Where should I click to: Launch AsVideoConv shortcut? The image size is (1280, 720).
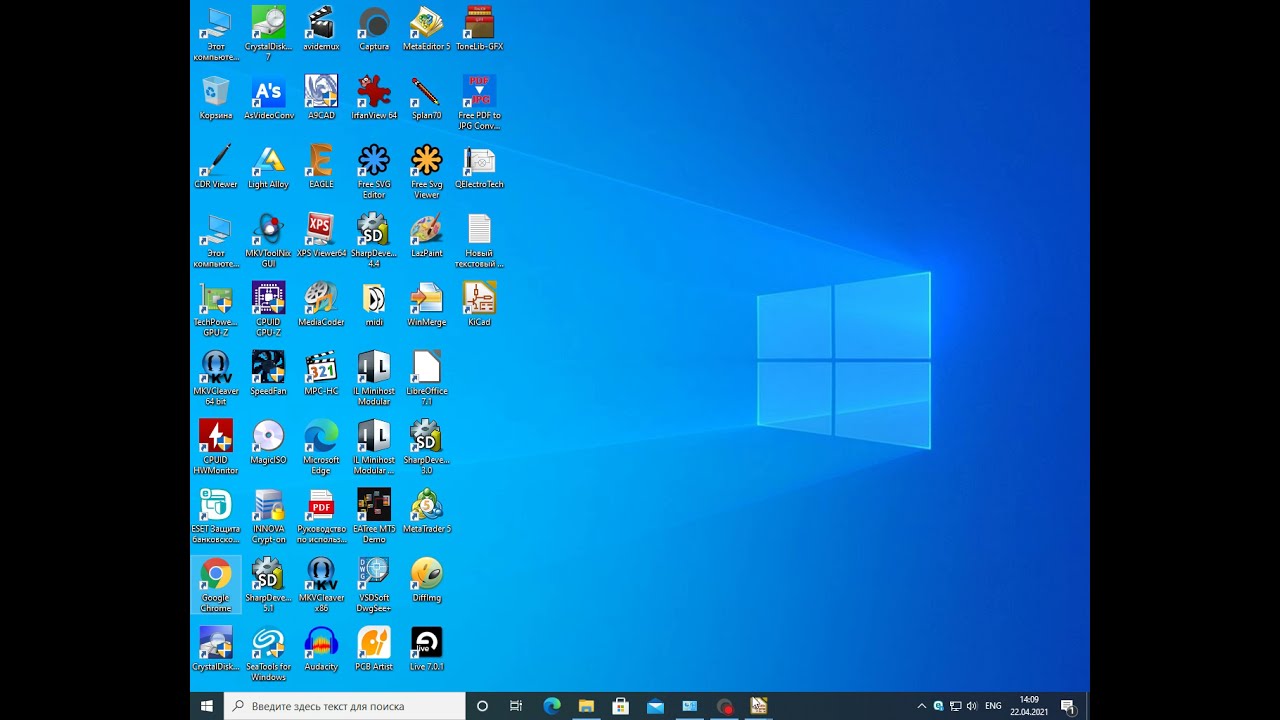click(x=269, y=98)
